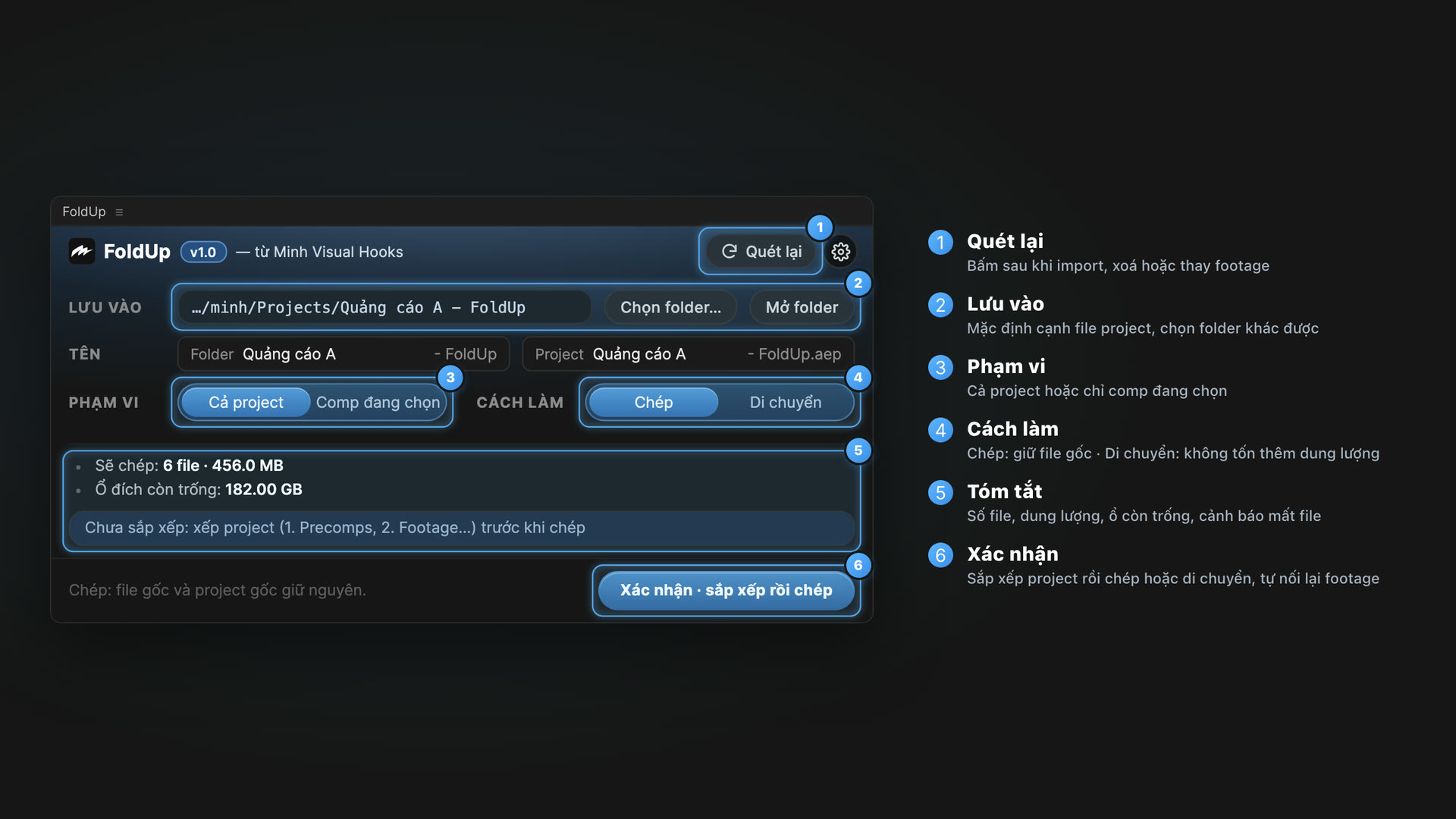
Task: Click the legend heading Cách làm
Action: coord(1012,429)
